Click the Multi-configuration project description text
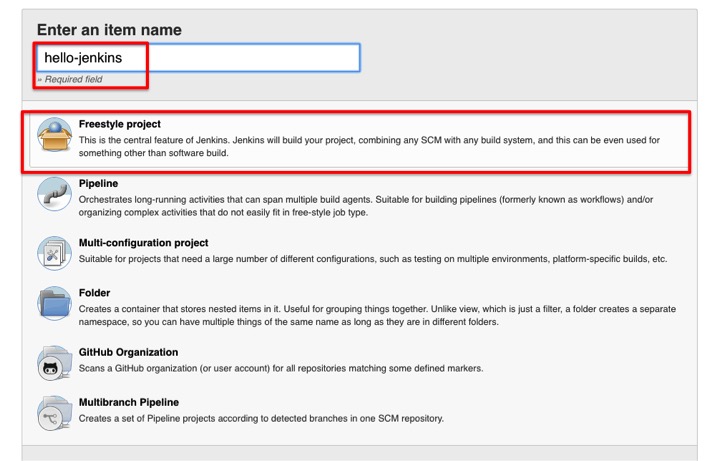The image size is (720, 461). pyautogui.click(x=372, y=259)
